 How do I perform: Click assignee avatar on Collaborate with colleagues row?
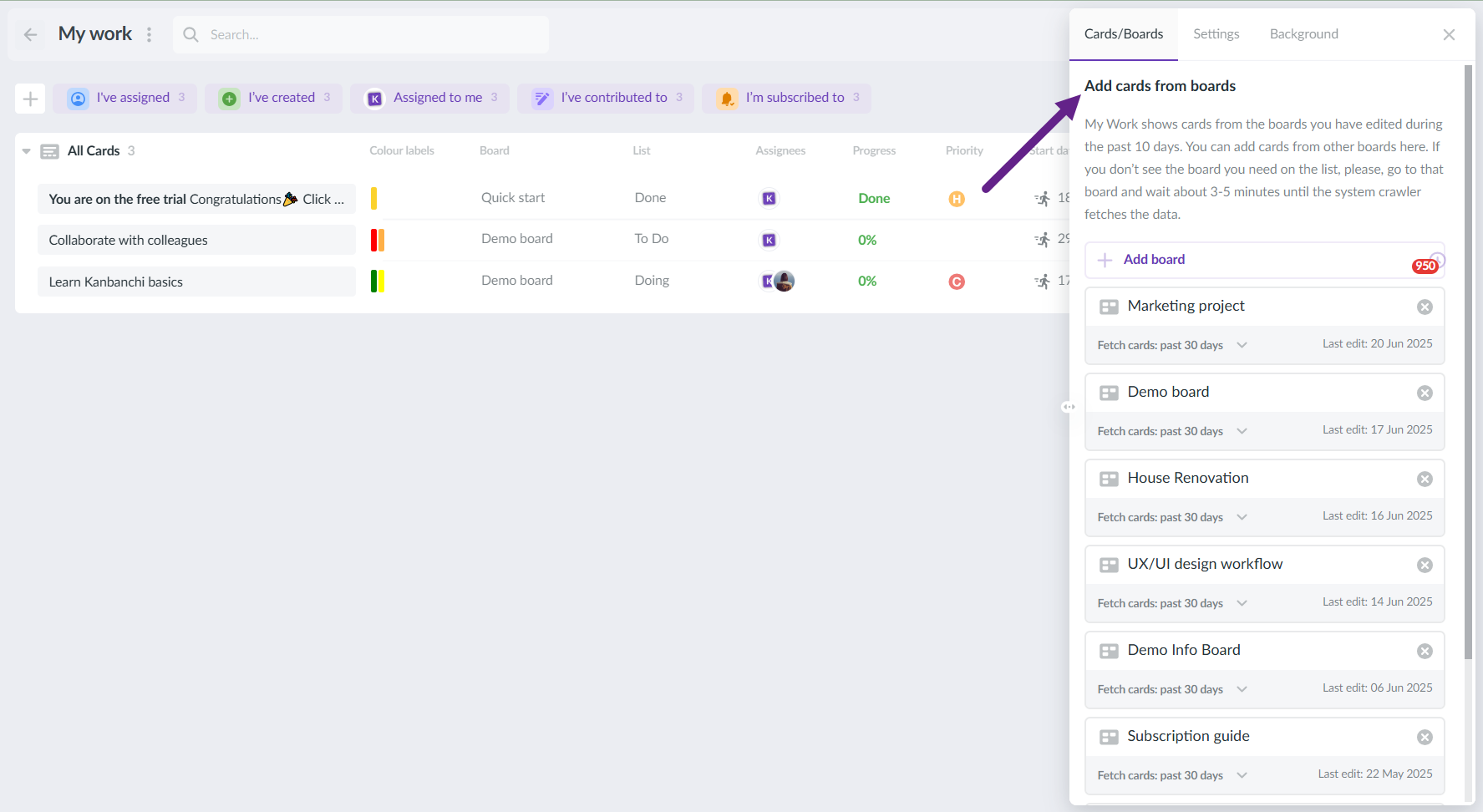click(x=769, y=240)
